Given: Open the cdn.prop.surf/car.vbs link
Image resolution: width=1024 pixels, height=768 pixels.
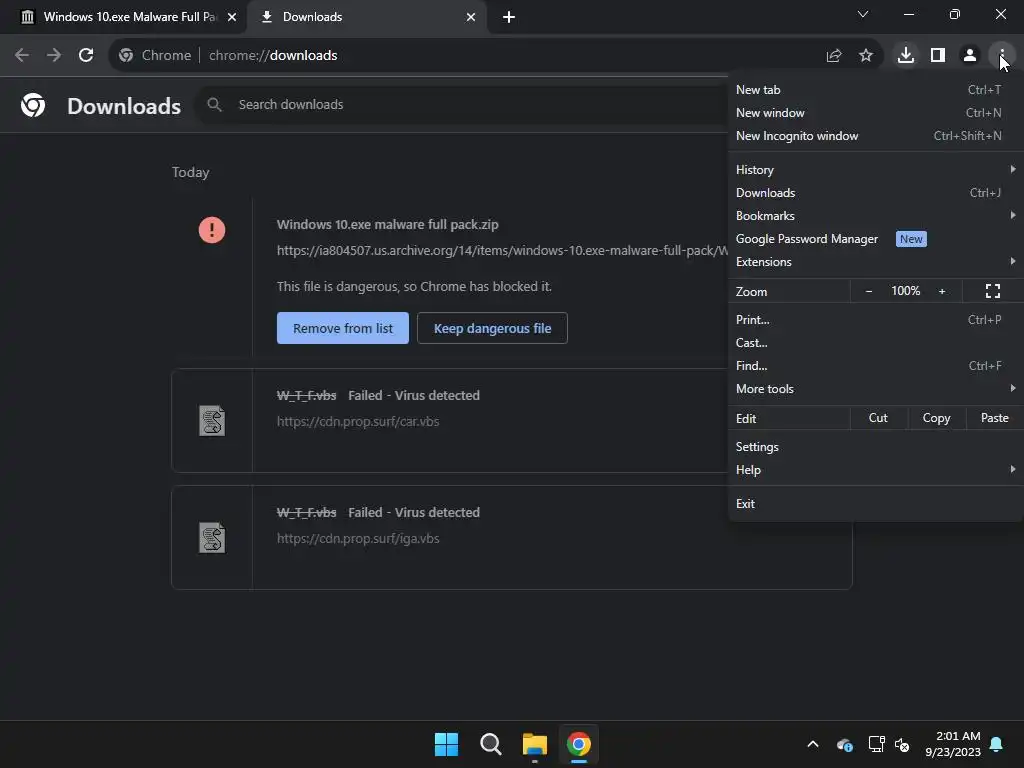Looking at the screenshot, I should click(358, 421).
